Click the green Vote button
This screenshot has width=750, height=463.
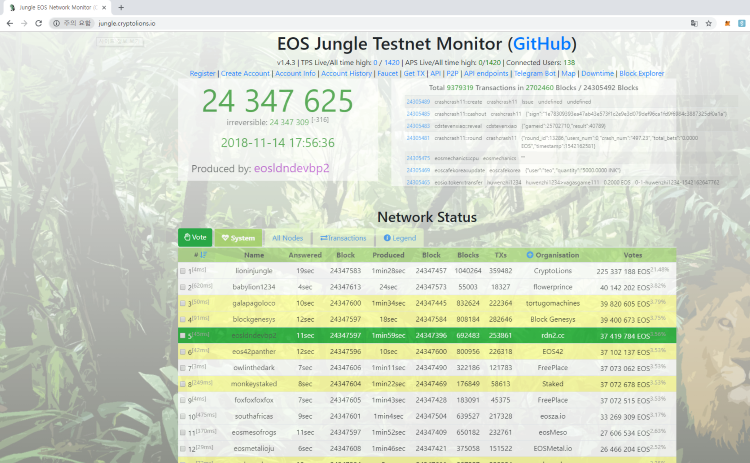195,237
